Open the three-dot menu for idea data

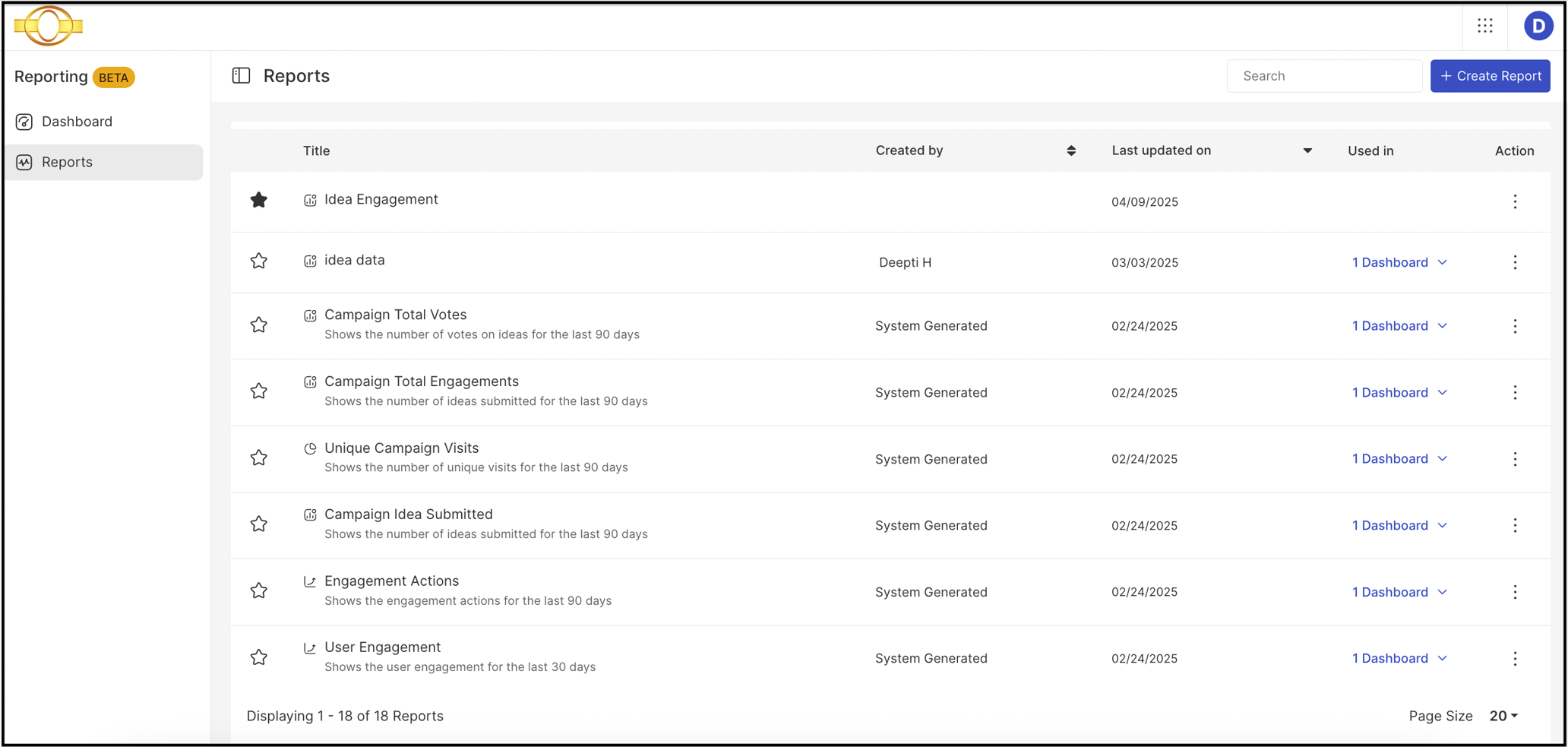1515,262
